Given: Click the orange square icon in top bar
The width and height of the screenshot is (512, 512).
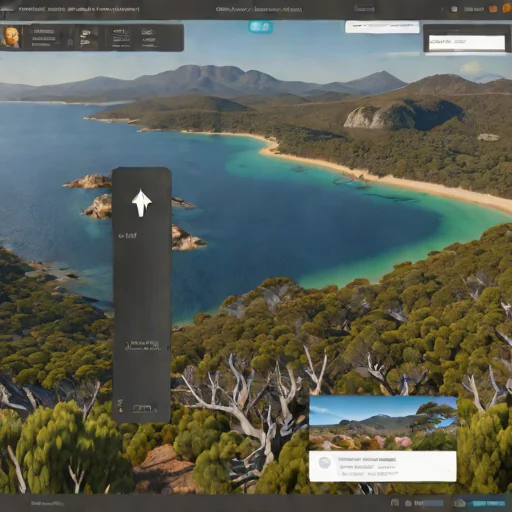Looking at the screenshot, I should pyautogui.click(x=493, y=9).
